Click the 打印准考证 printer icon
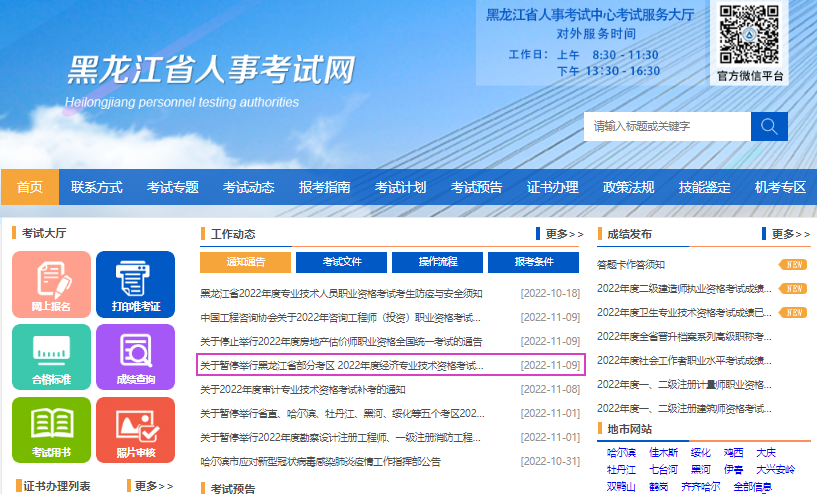The height and width of the screenshot is (494, 817). tap(134, 283)
